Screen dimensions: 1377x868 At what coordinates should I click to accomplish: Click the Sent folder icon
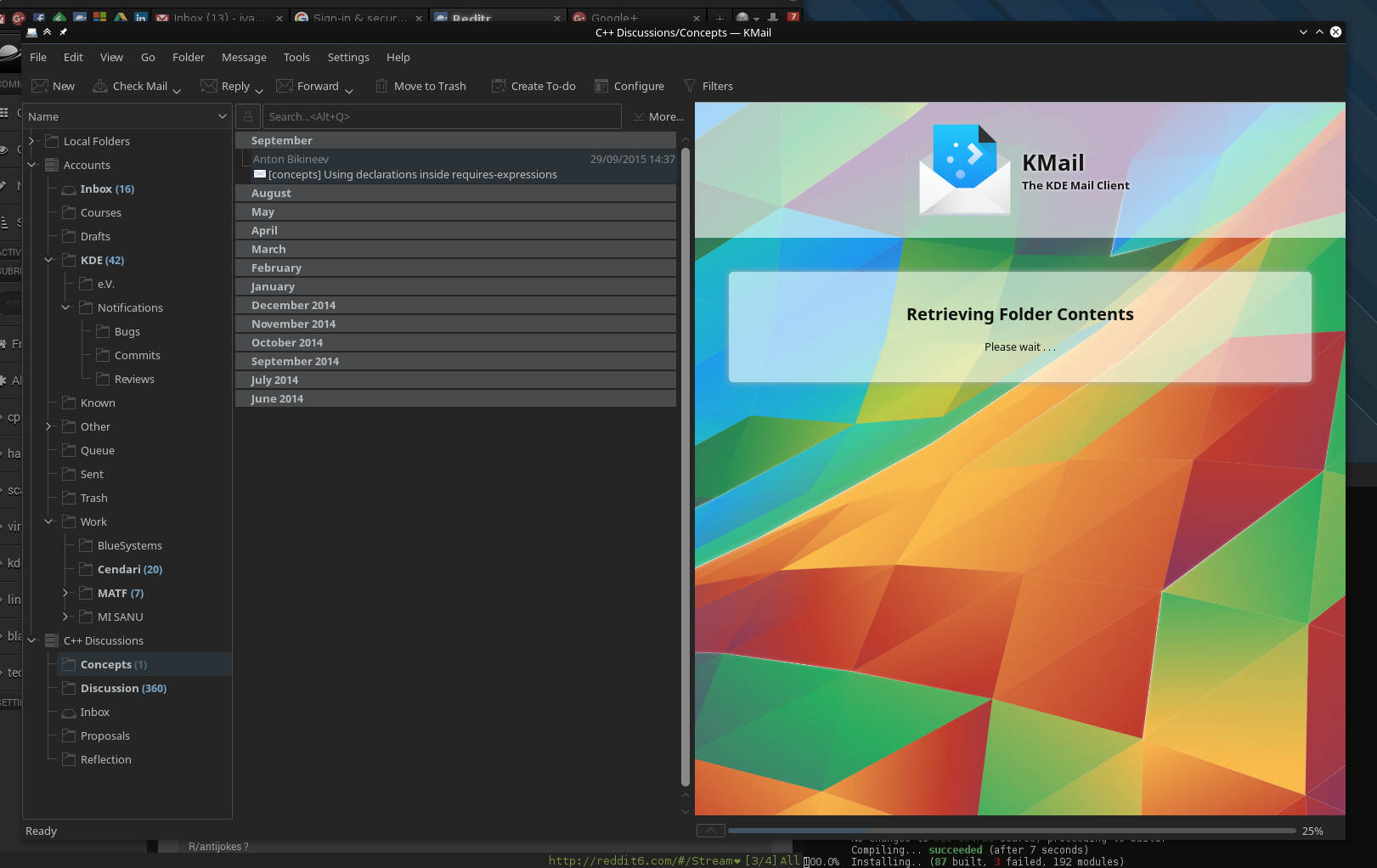(69, 474)
